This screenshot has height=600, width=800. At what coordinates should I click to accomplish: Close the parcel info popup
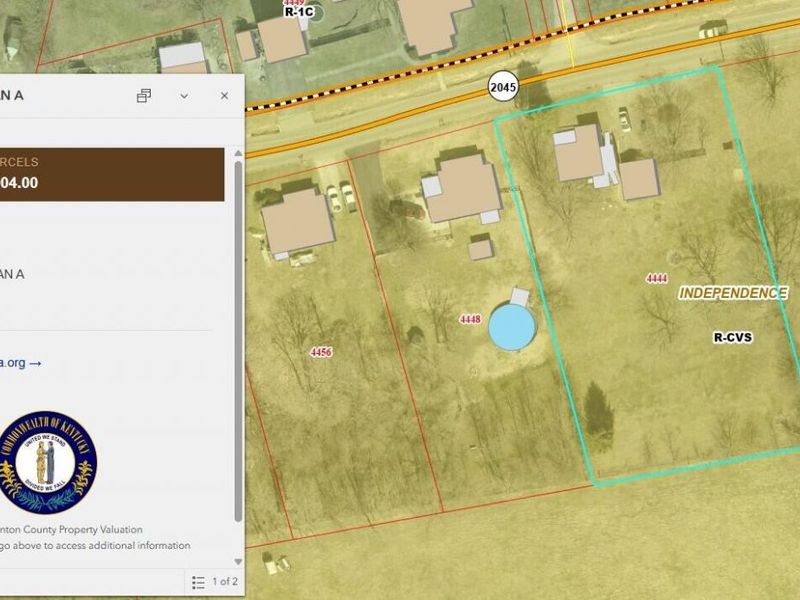(224, 95)
